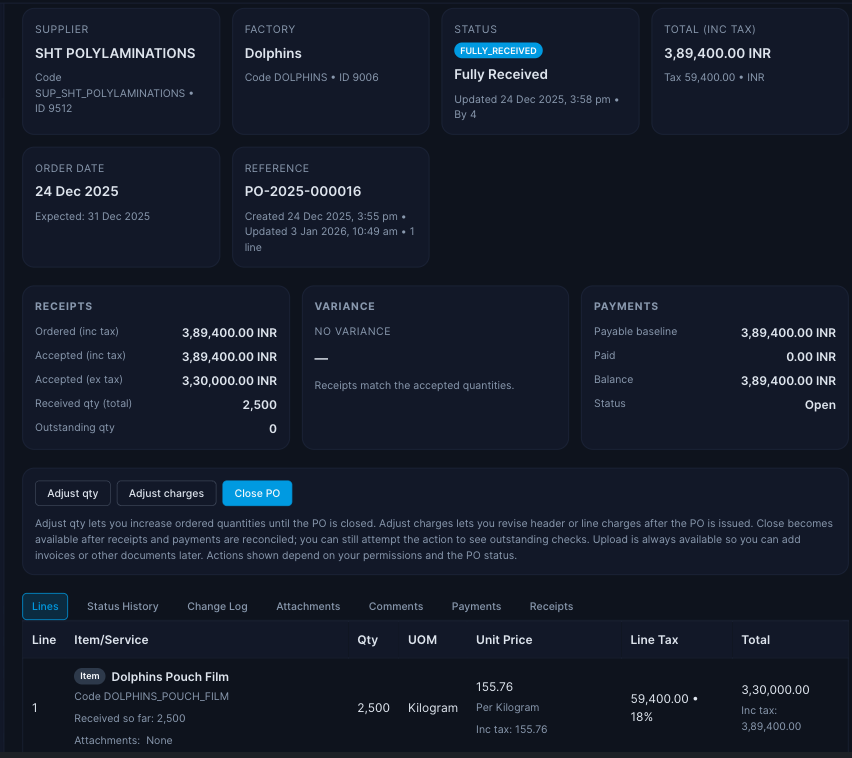The image size is (852, 758).
Task: Click the Order Date 24 Dec 2025 card
Action: click(x=79, y=191)
